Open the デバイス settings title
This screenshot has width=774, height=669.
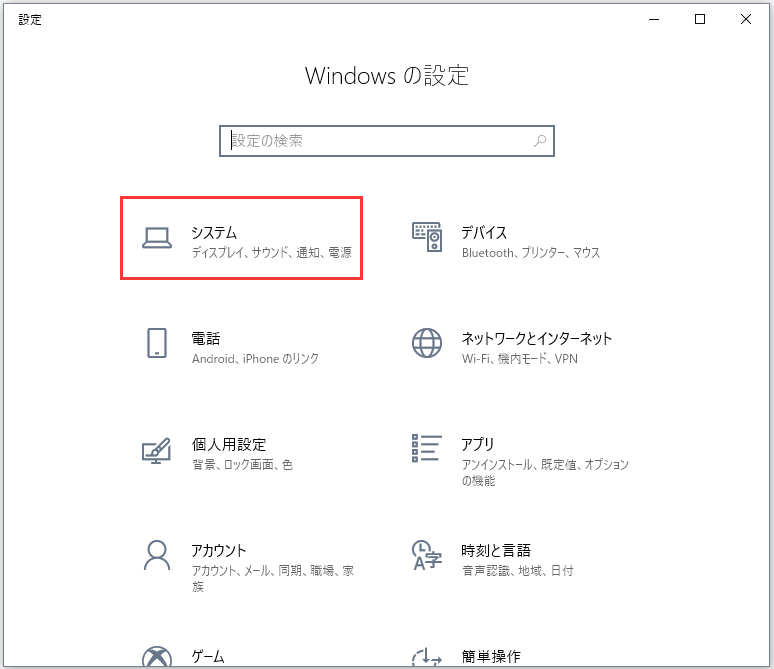pos(484,233)
